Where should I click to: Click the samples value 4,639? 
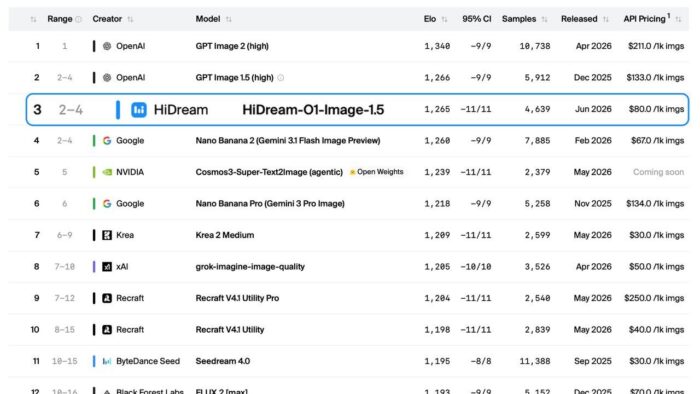click(x=538, y=109)
